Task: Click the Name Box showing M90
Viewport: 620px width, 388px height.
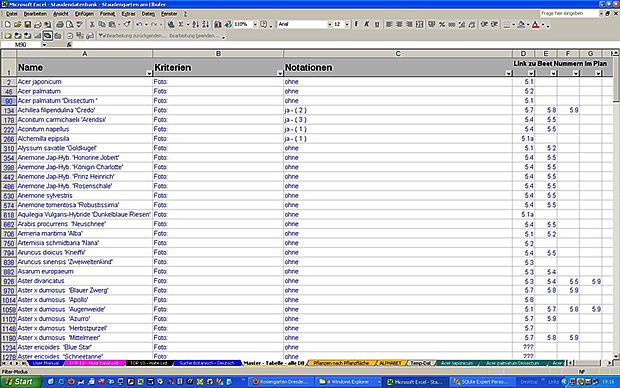Action: [21, 45]
